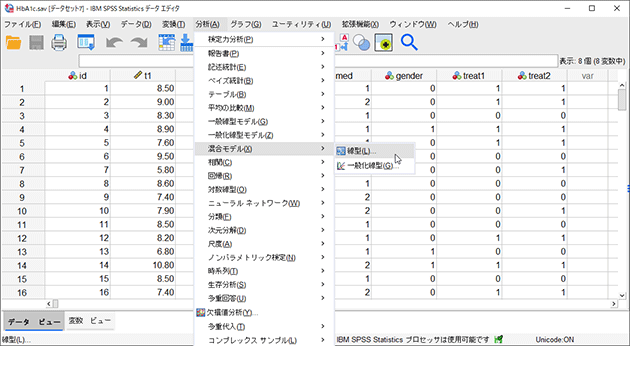Expand the 多重代入(T) submenu

coord(264,327)
